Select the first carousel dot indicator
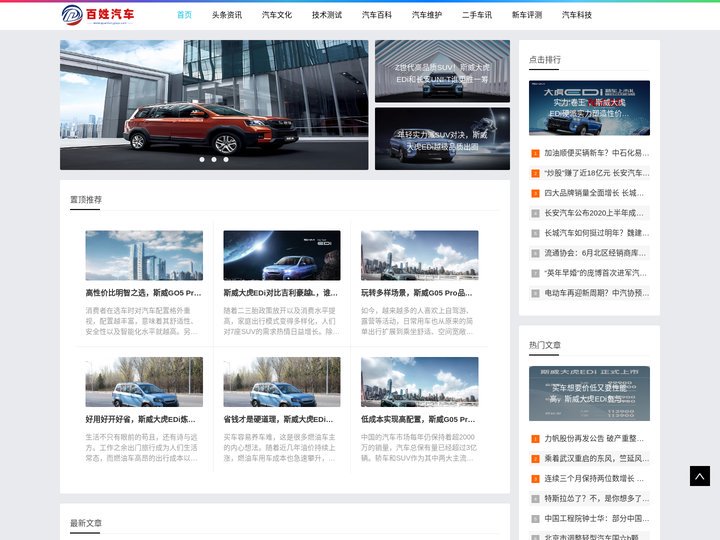Viewport: 720px width, 540px height. [x=202, y=159]
